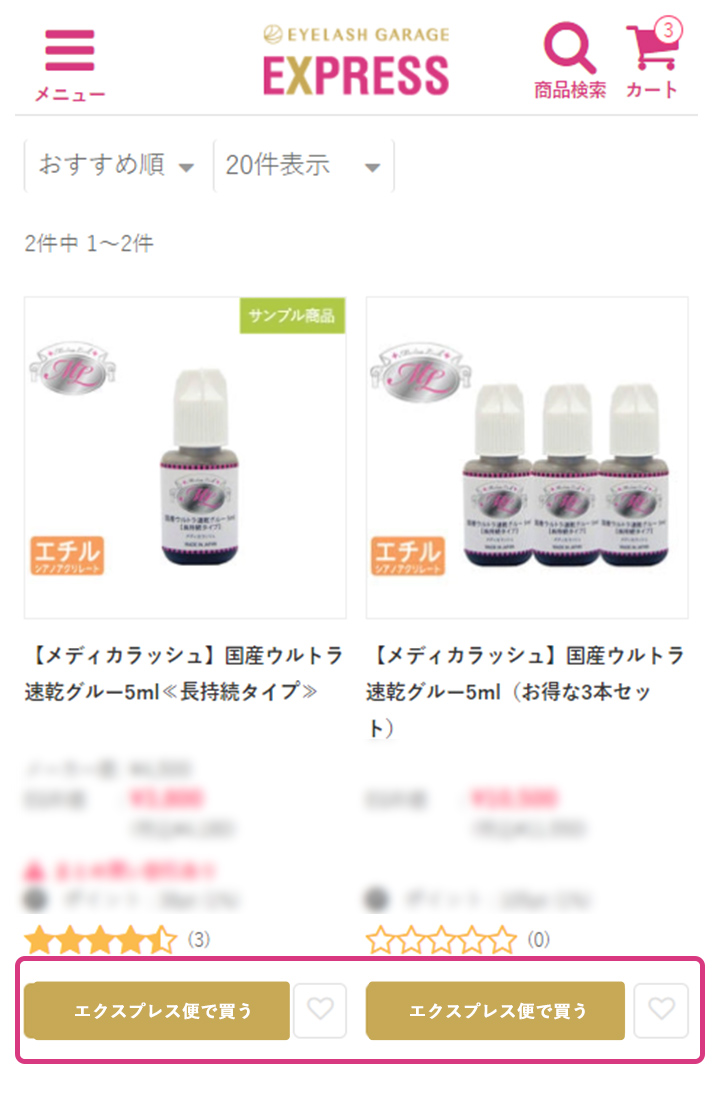Click the サンプル商品 green badge
Viewport: 720px width, 1110px height.
pyautogui.click(x=292, y=316)
